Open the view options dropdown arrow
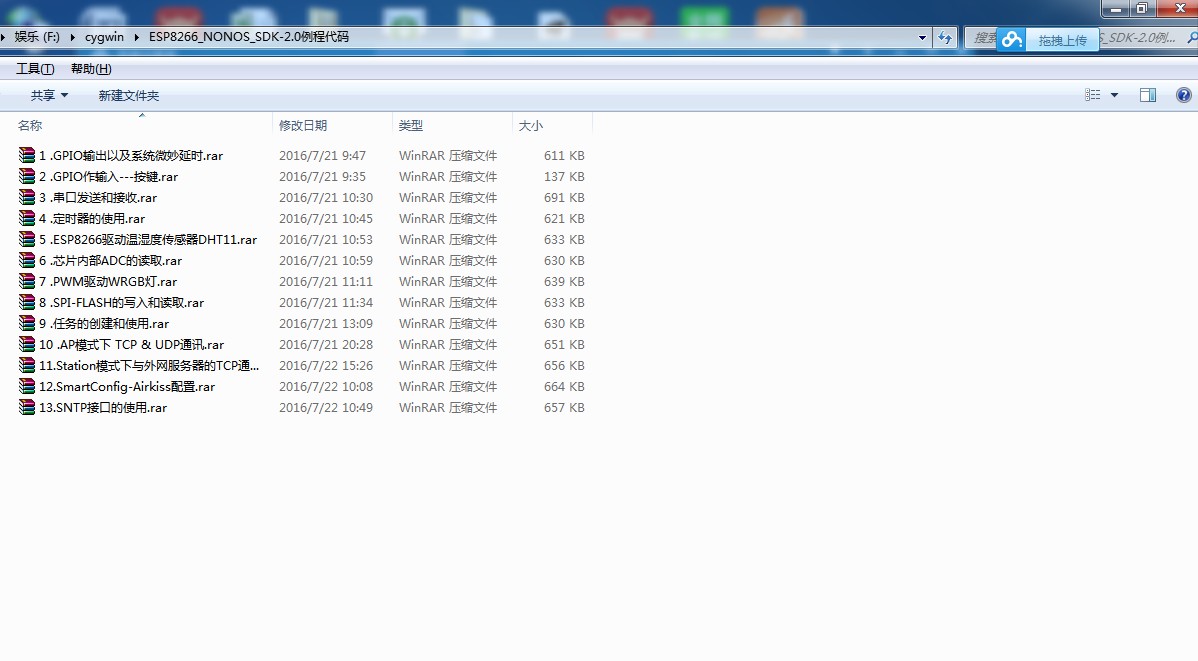Viewport: 1198px width, 661px height. click(1114, 95)
